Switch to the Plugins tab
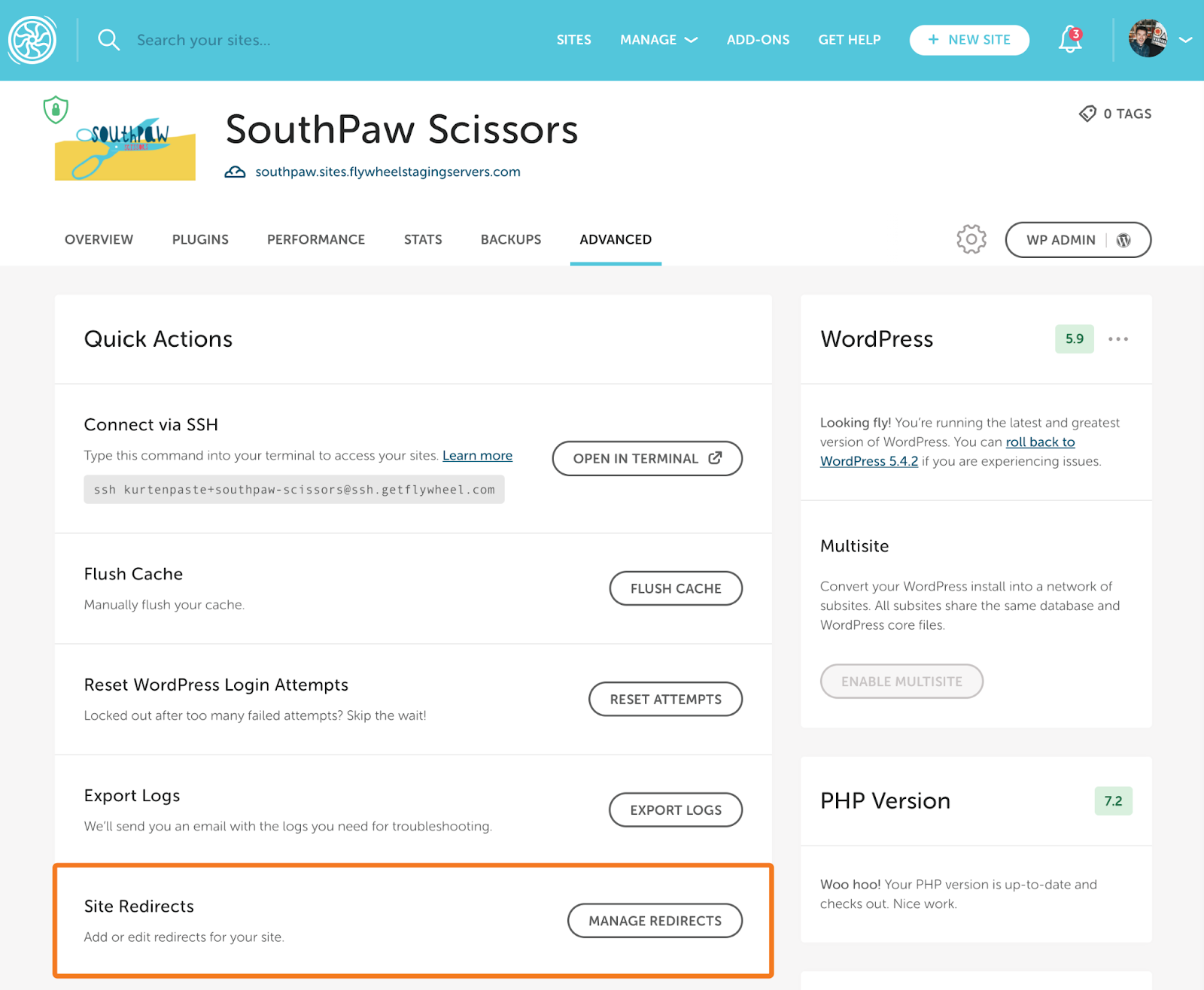Viewport: 1204px width, 990px height. pyautogui.click(x=200, y=239)
